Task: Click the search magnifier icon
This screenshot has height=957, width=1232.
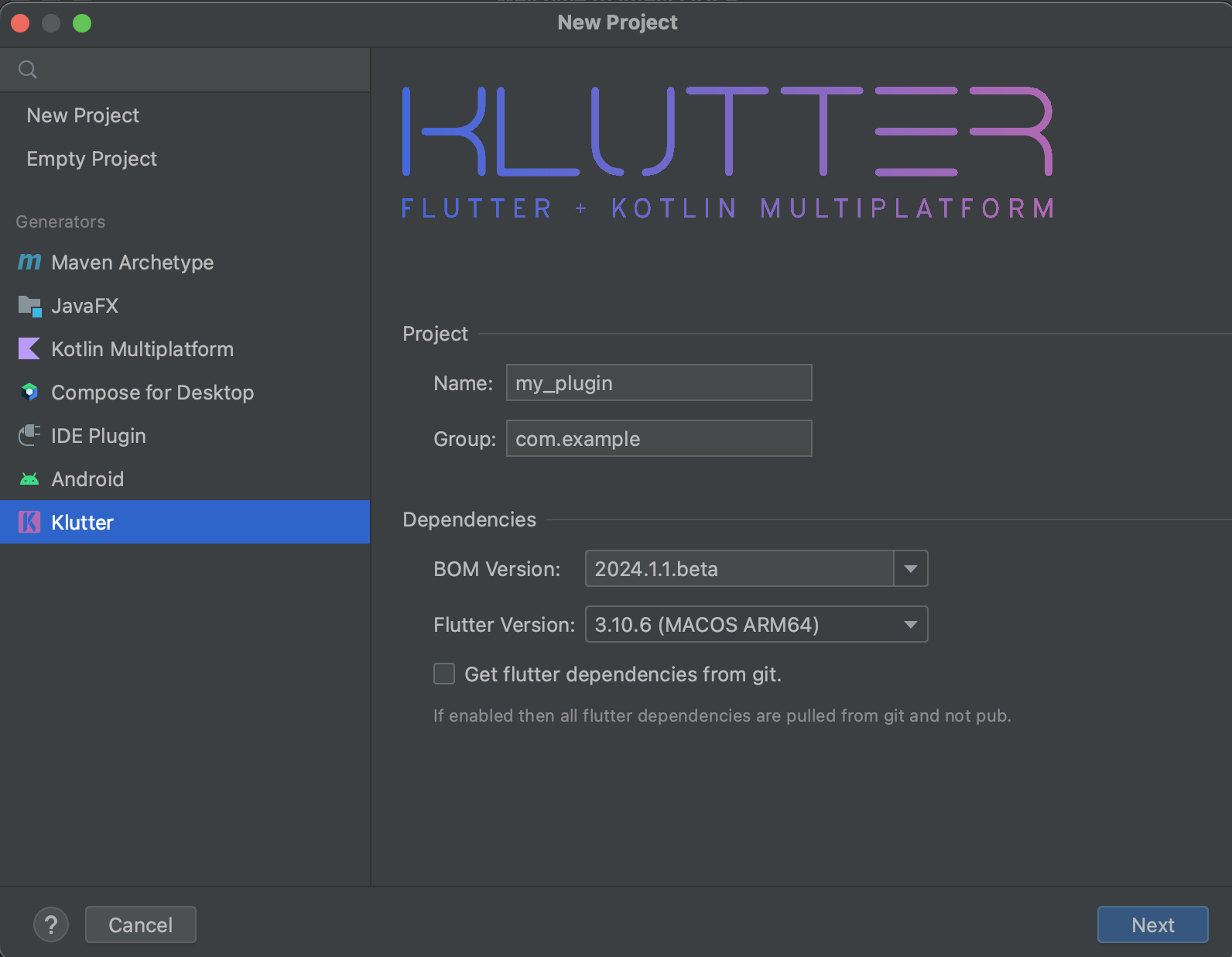Action: coord(28,70)
